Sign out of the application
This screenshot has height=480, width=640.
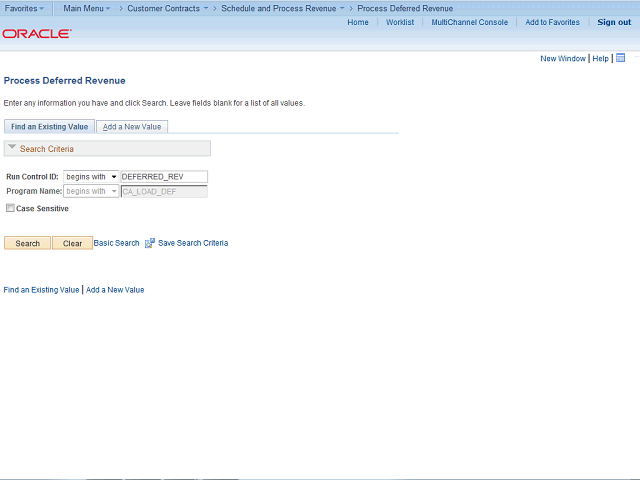[x=614, y=22]
